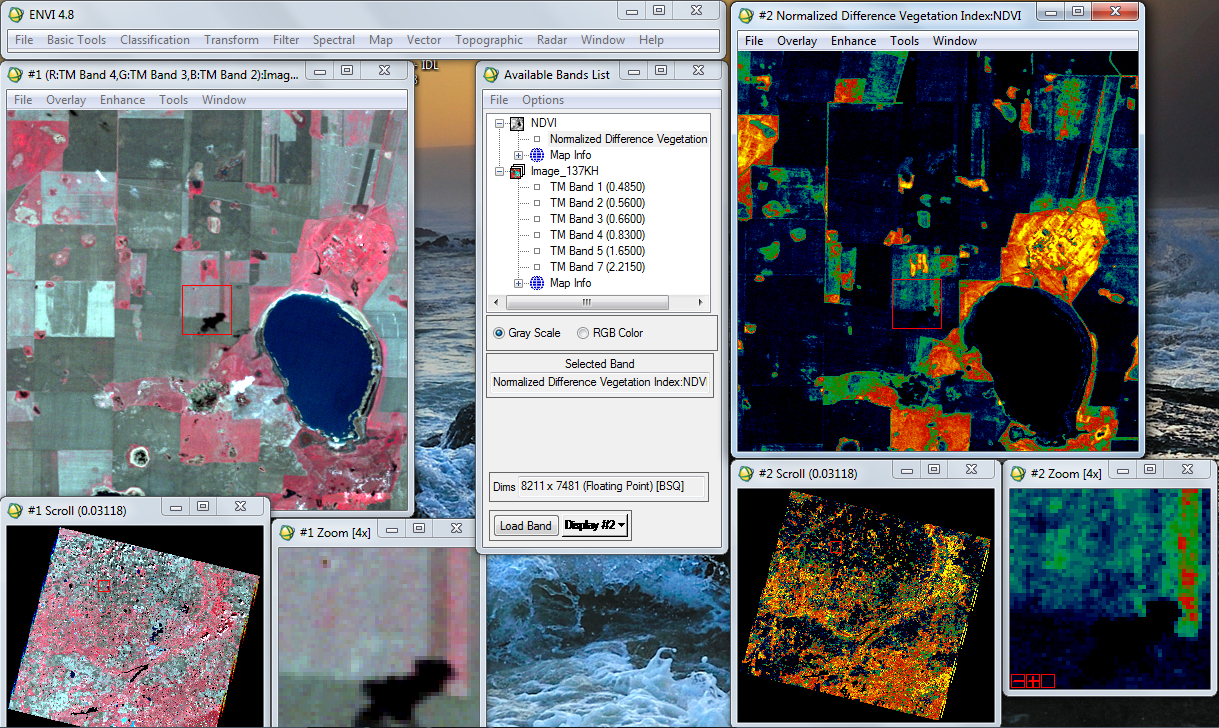
Task: Open the Classification menu in ENVI
Action: 154,40
